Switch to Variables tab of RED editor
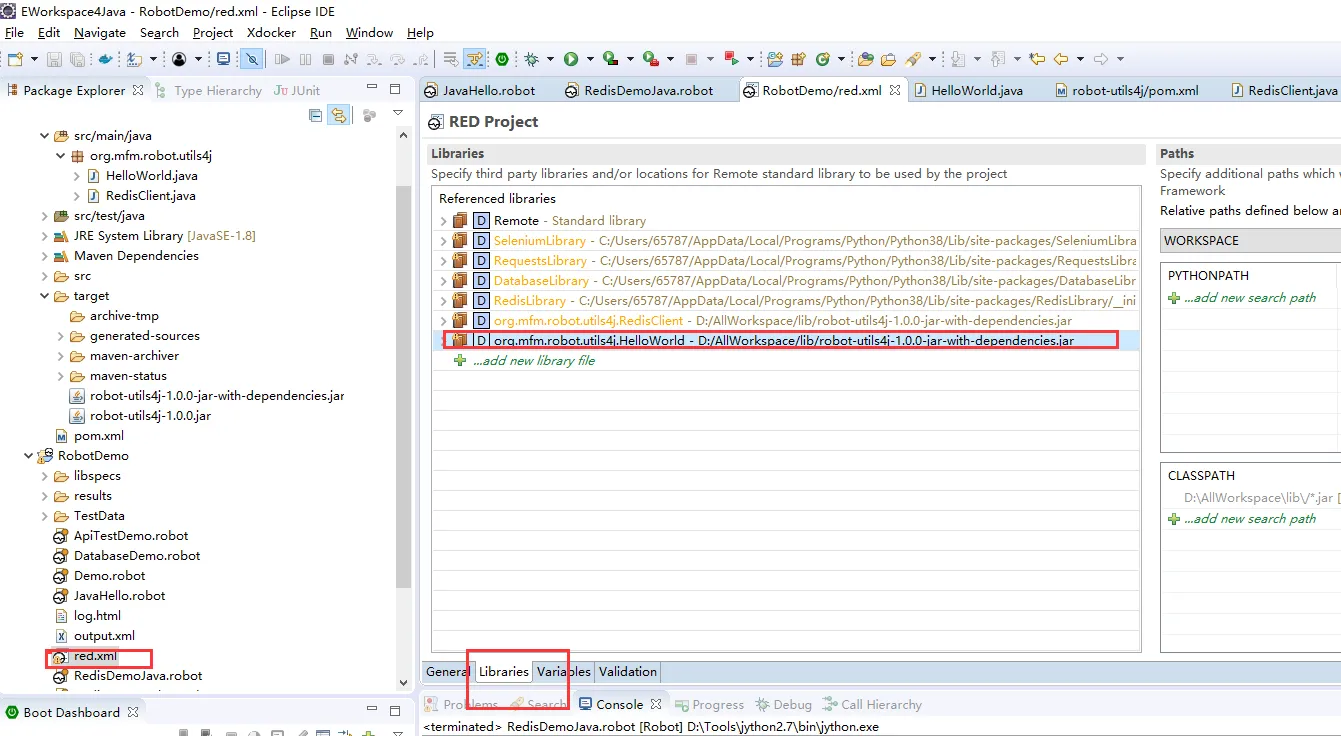1341x736 pixels. click(564, 672)
